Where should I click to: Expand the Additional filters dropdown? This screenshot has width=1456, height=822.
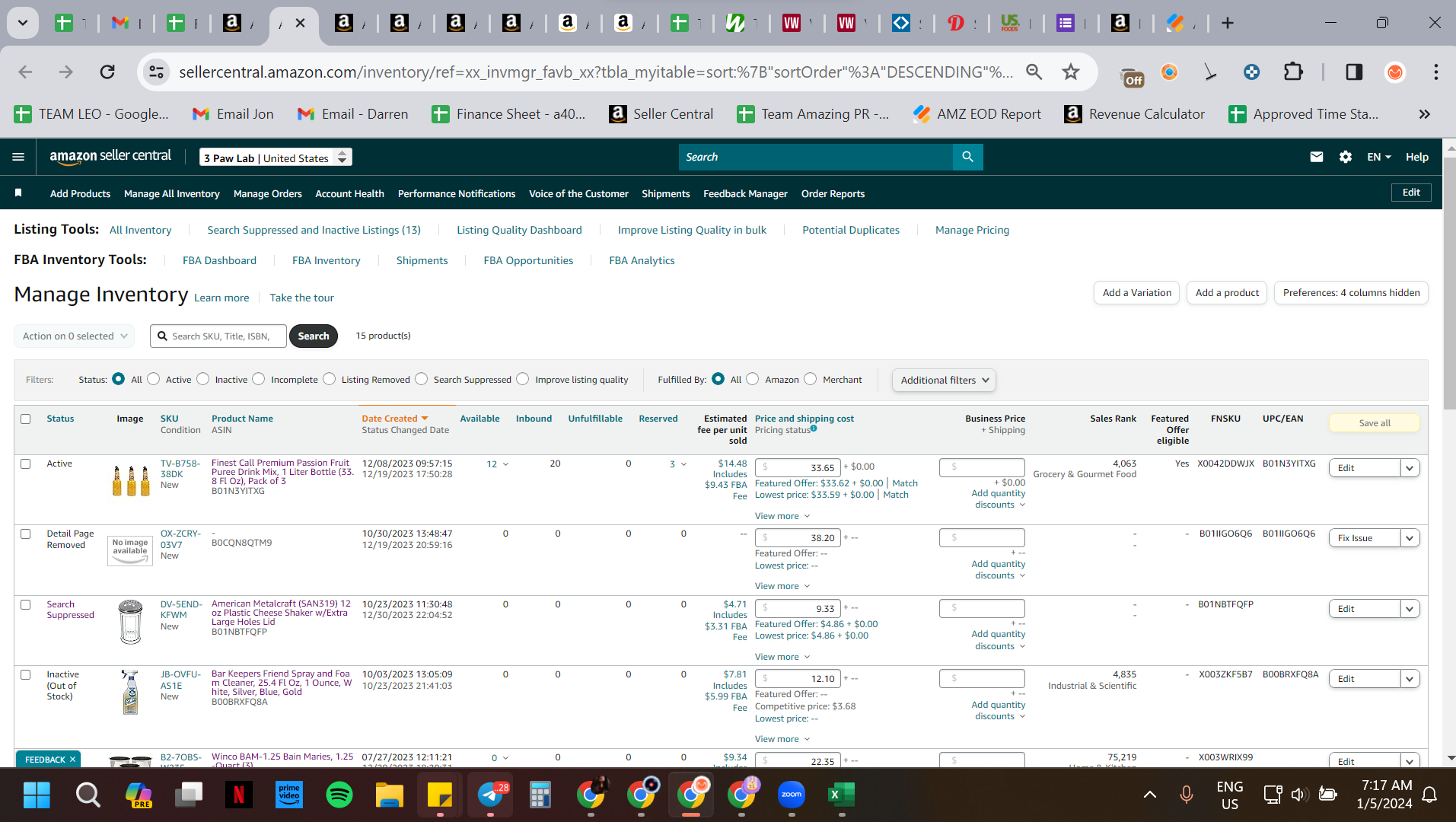pyautogui.click(x=944, y=380)
